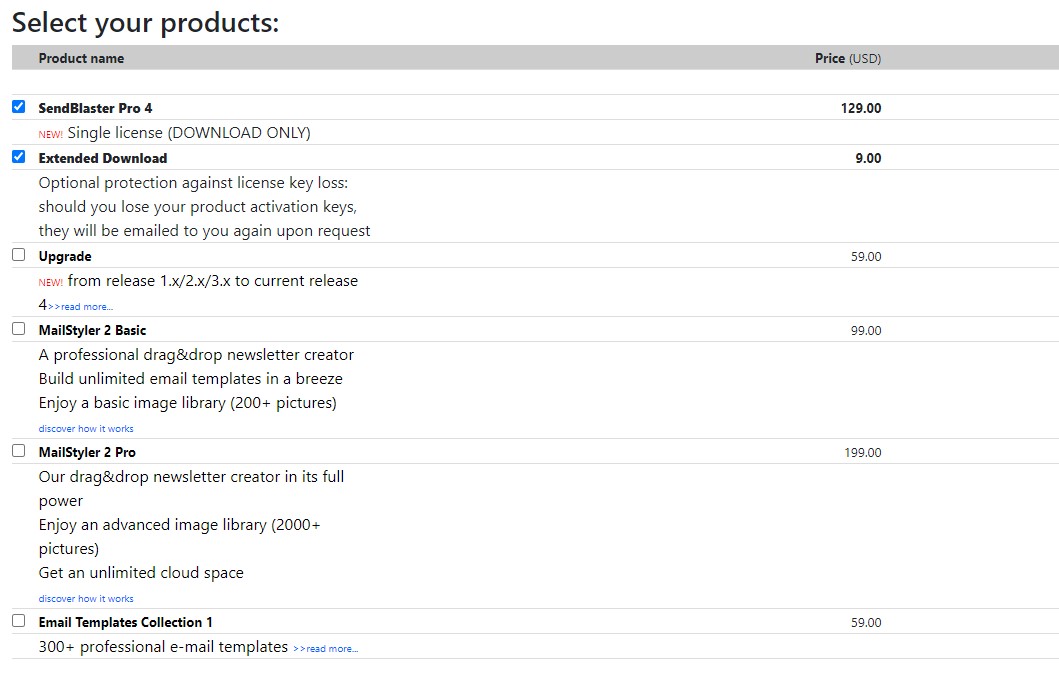Click 'Build unlimited email templates in a breeze' text
The image size is (1059, 674).
coord(190,379)
